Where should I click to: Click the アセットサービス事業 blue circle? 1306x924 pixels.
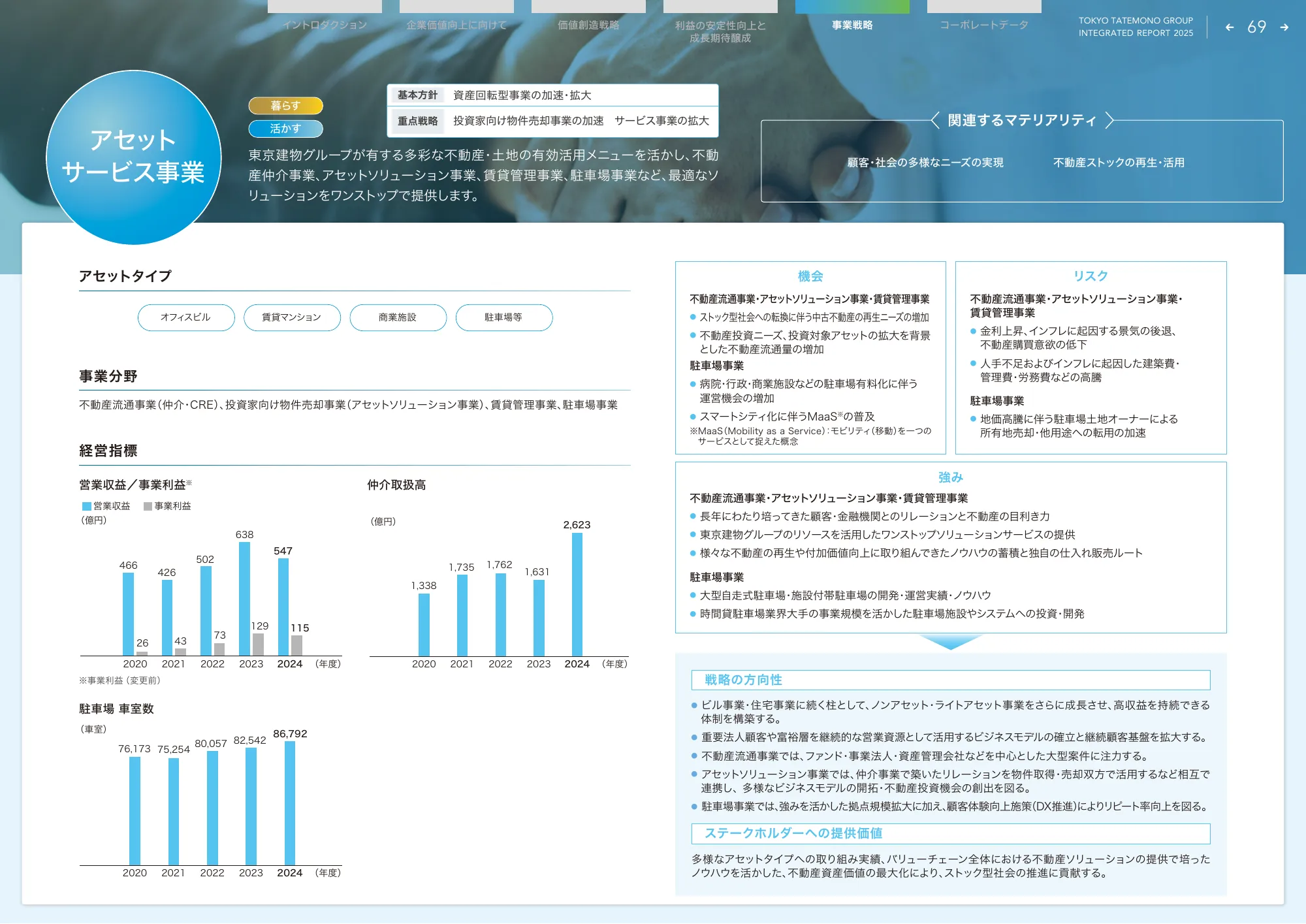pyautogui.click(x=133, y=157)
